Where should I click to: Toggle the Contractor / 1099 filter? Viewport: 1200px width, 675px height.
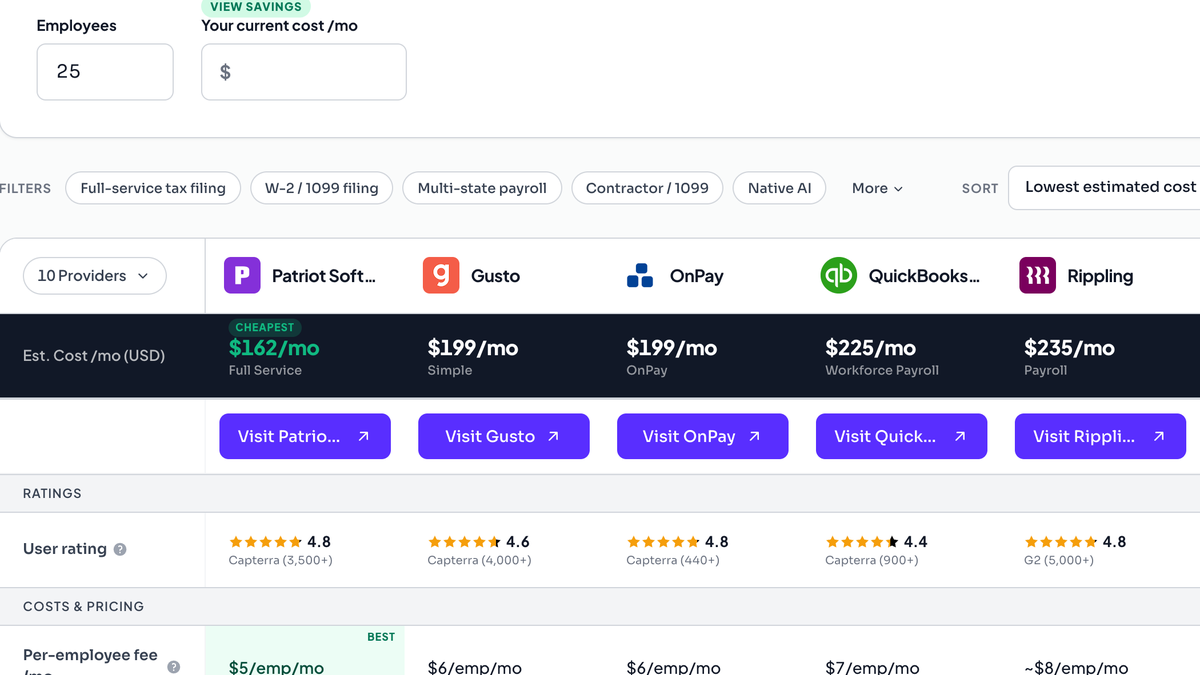point(647,188)
